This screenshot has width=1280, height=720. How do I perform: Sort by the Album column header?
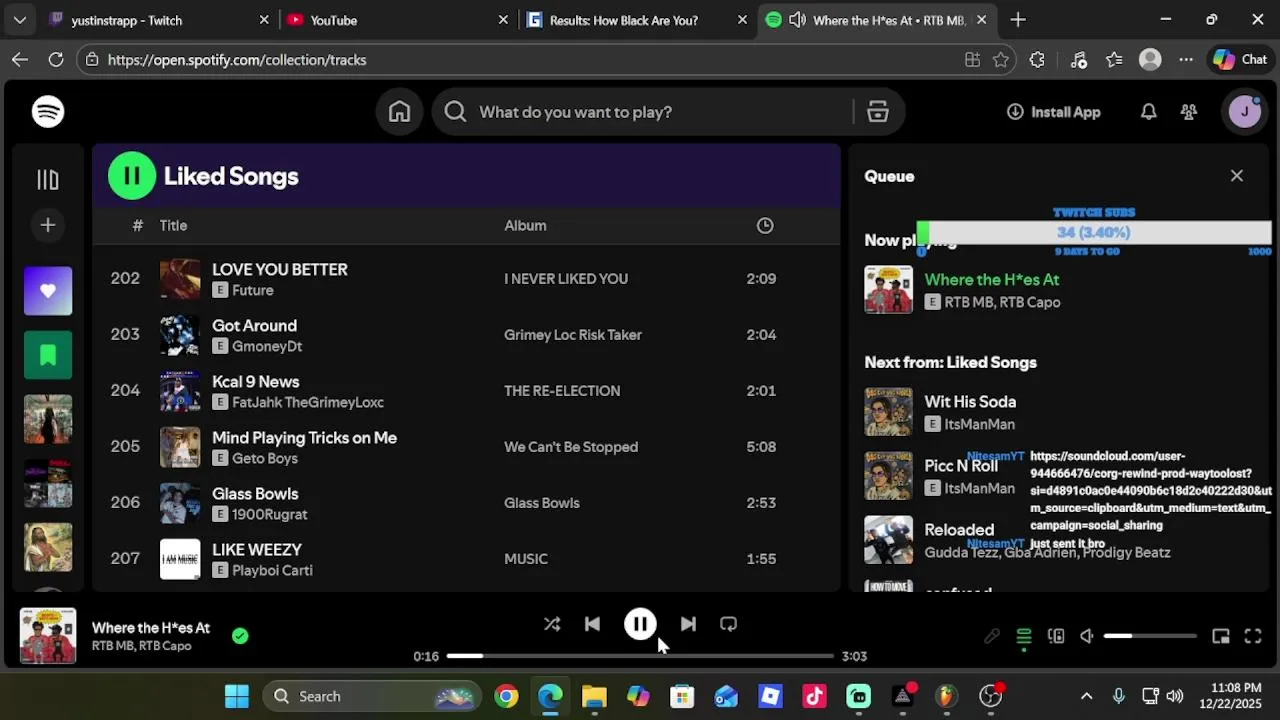click(525, 226)
